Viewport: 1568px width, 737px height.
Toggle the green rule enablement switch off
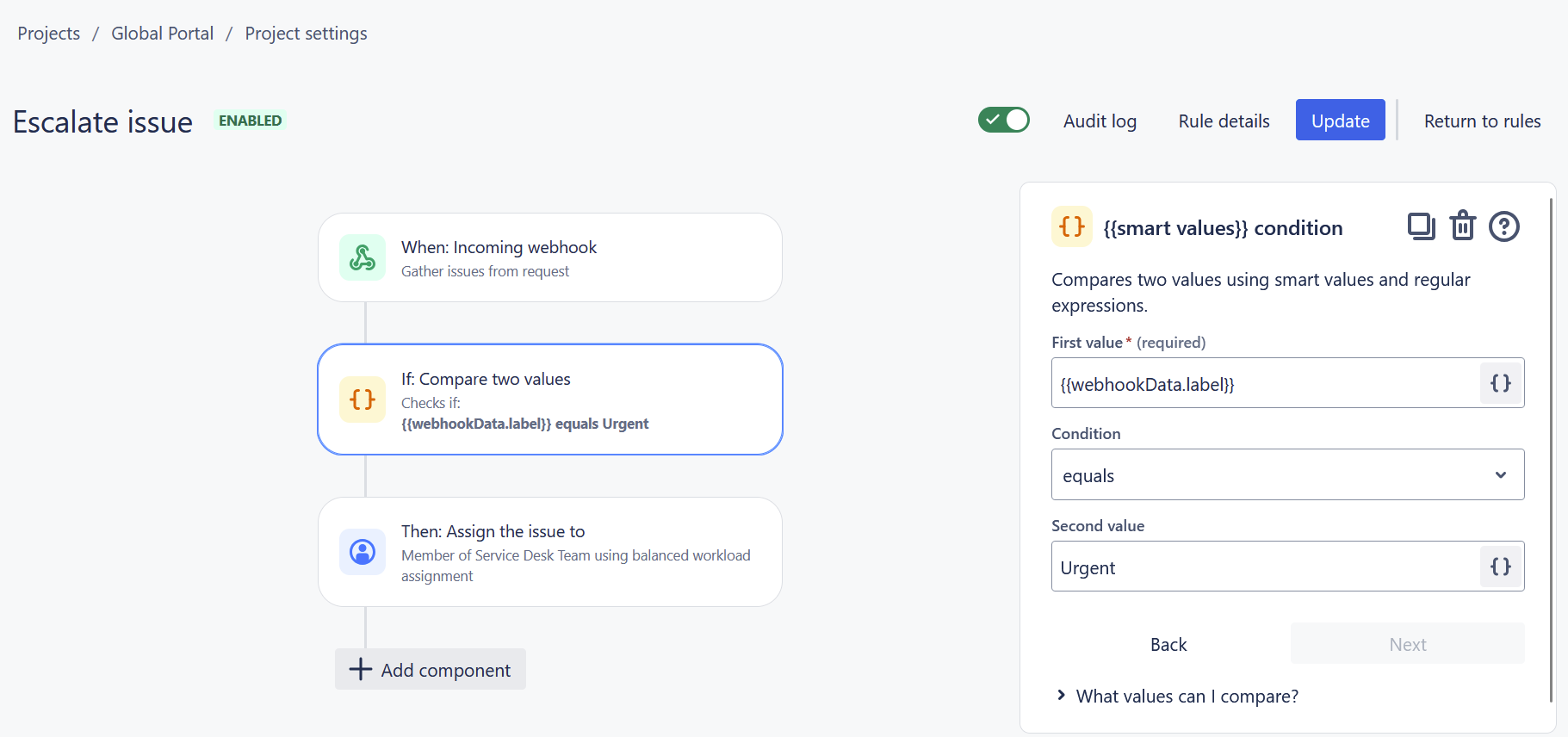tap(1004, 120)
